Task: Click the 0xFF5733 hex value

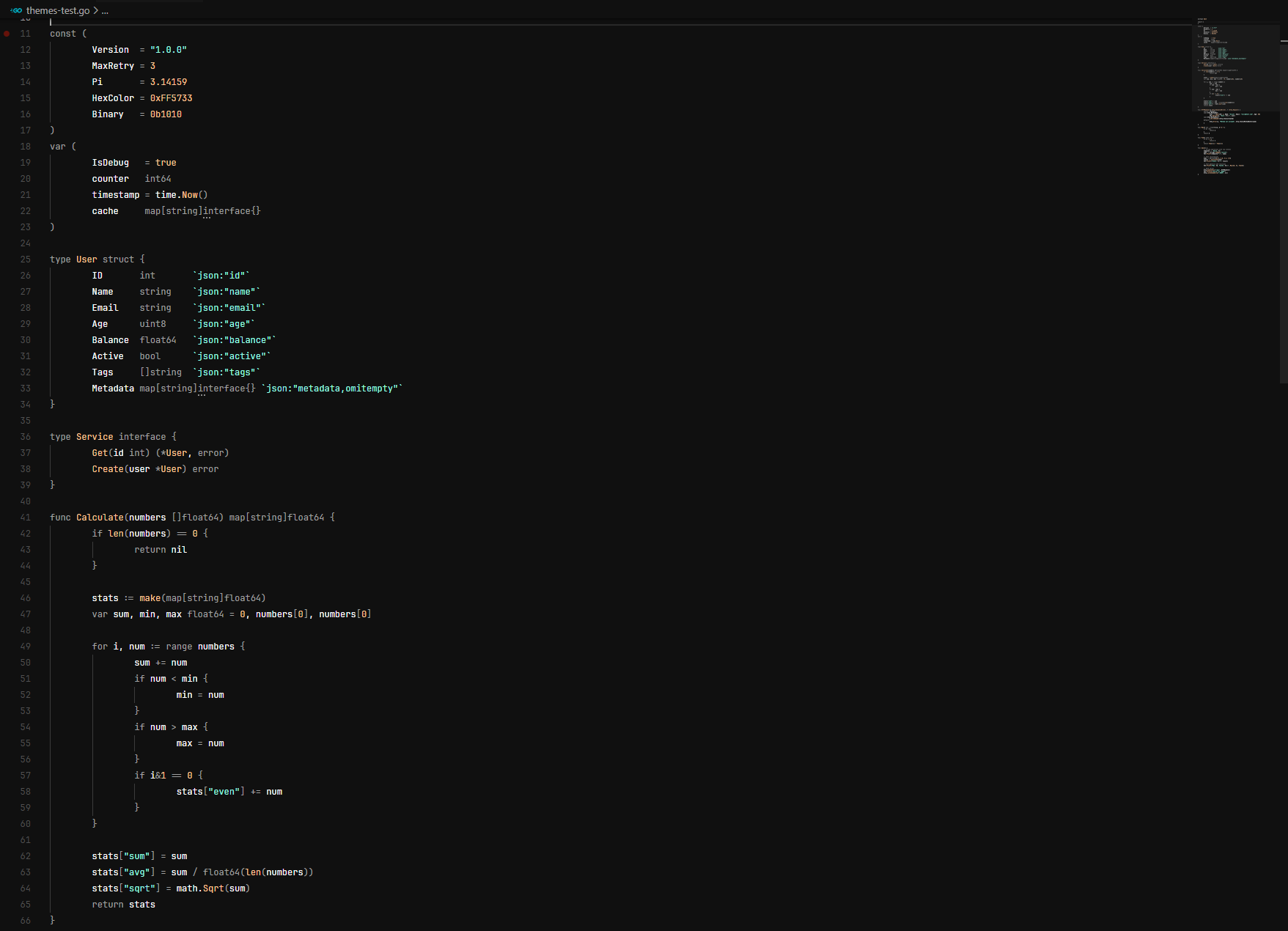Action: tap(171, 98)
